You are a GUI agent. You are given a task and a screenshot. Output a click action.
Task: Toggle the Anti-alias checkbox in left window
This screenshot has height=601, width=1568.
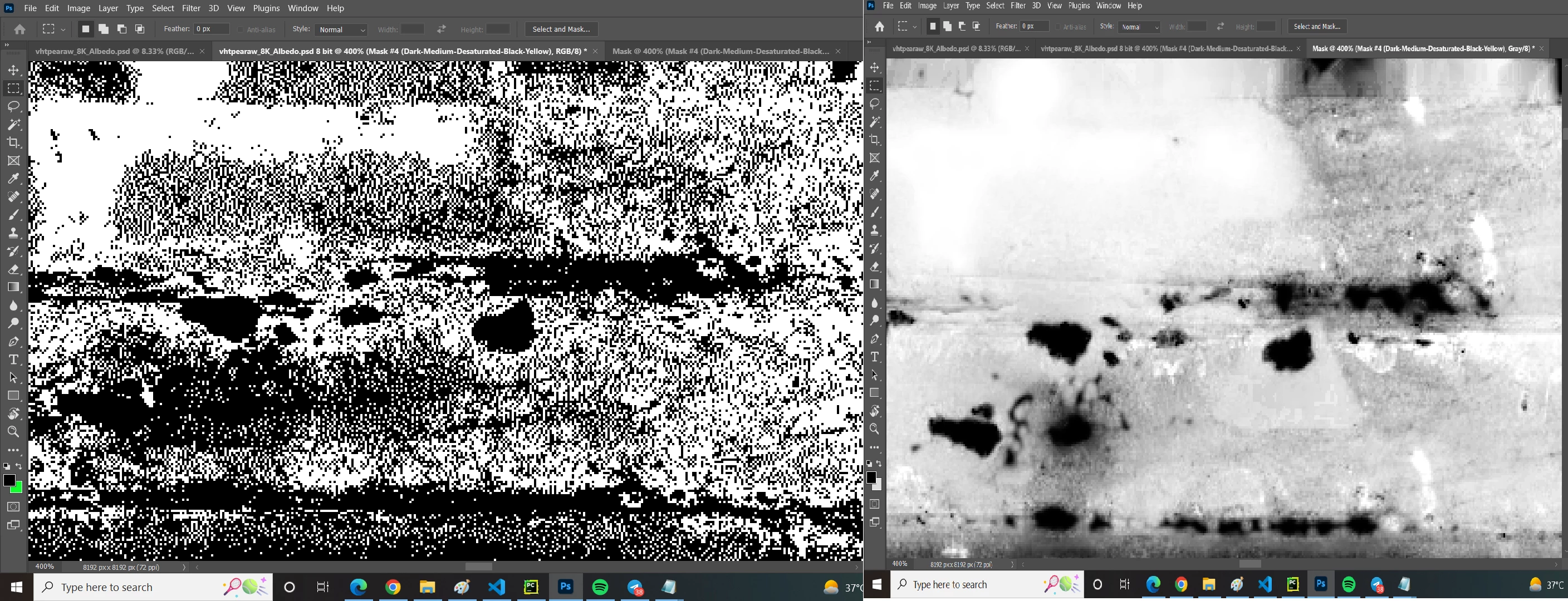pos(241,29)
